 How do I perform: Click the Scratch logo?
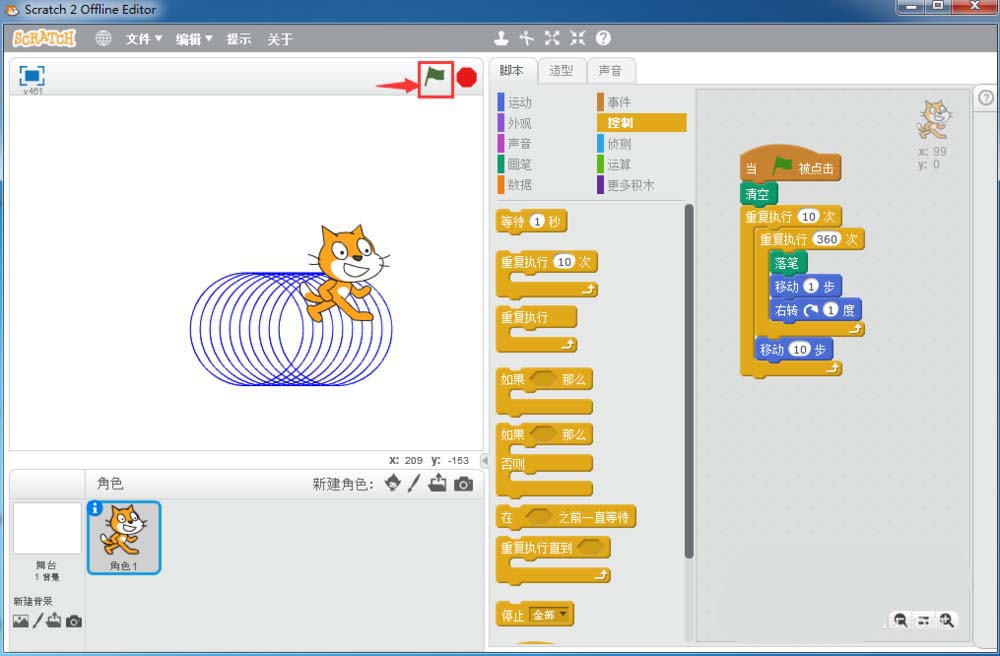coord(45,38)
